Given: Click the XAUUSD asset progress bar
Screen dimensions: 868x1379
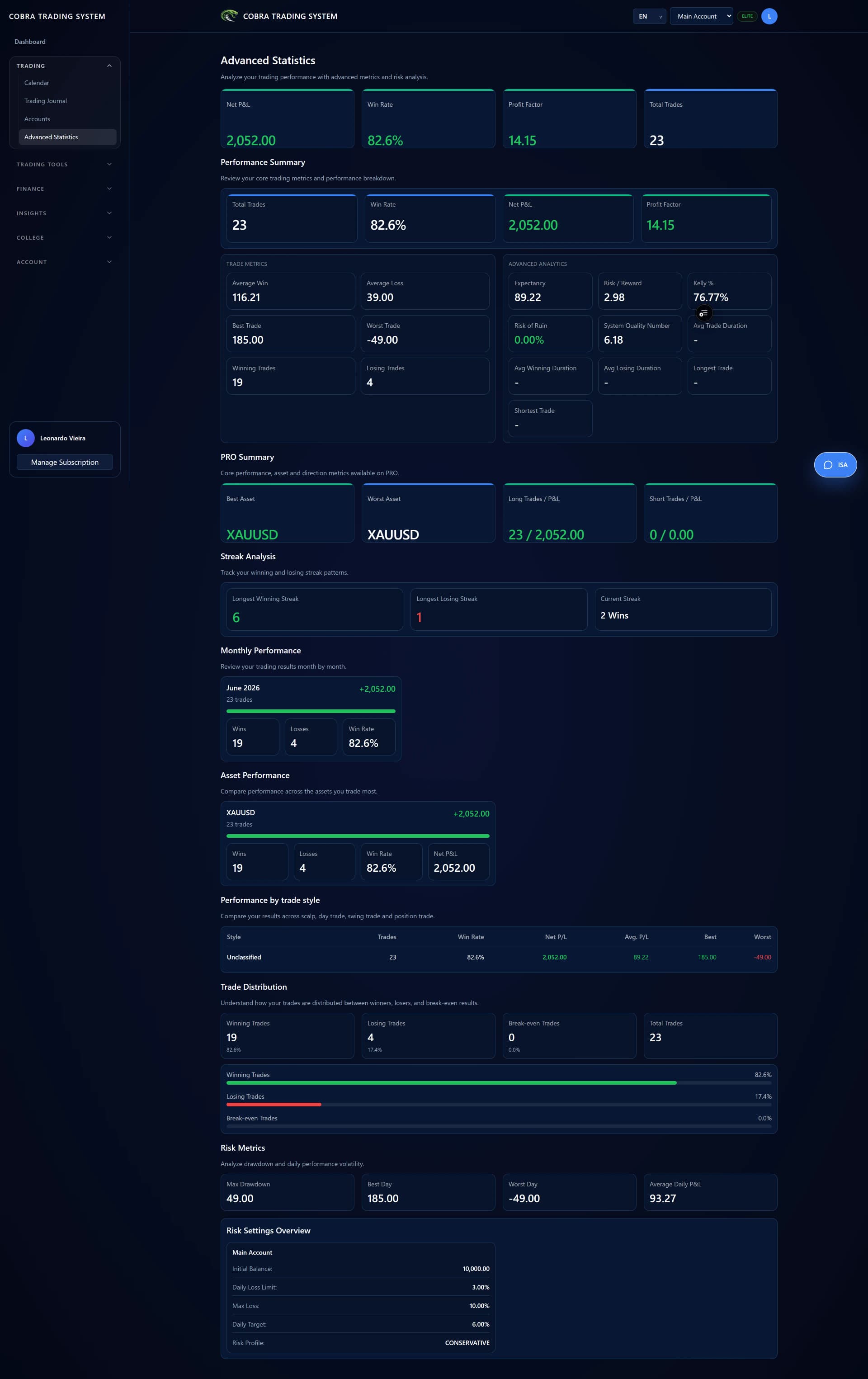Looking at the screenshot, I should (358, 836).
